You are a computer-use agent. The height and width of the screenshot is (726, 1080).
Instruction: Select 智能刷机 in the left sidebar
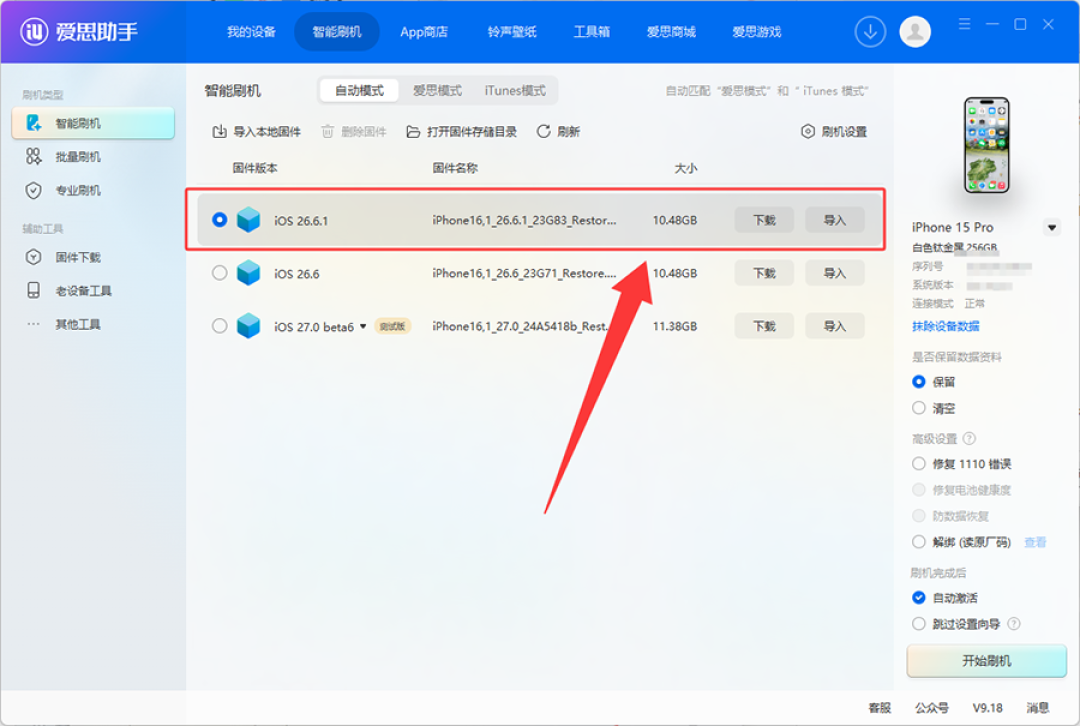pyautogui.click(x=93, y=123)
